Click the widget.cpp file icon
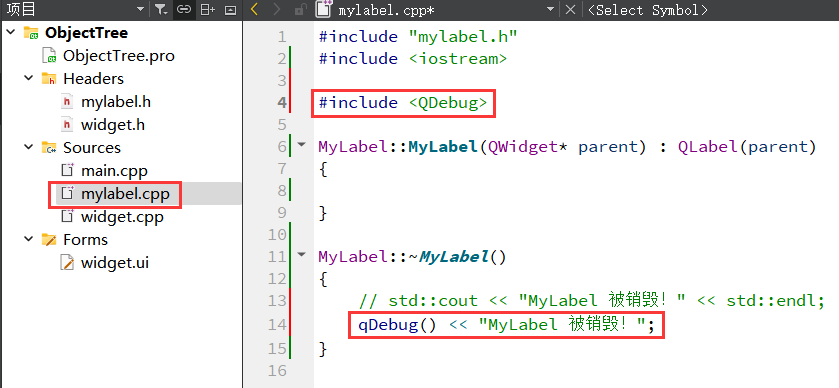 pos(66,217)
